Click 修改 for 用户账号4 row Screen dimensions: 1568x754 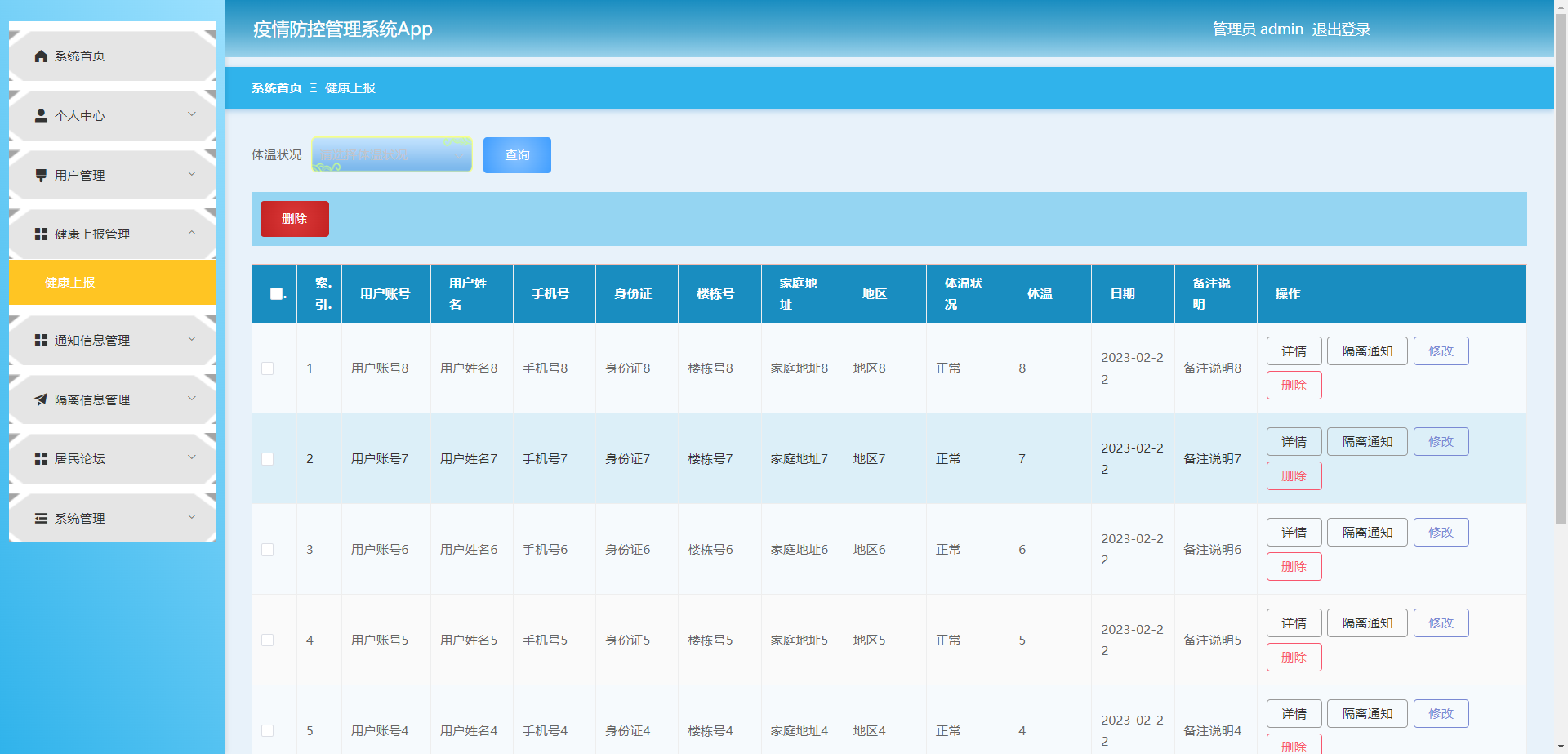coord(1441,714)
